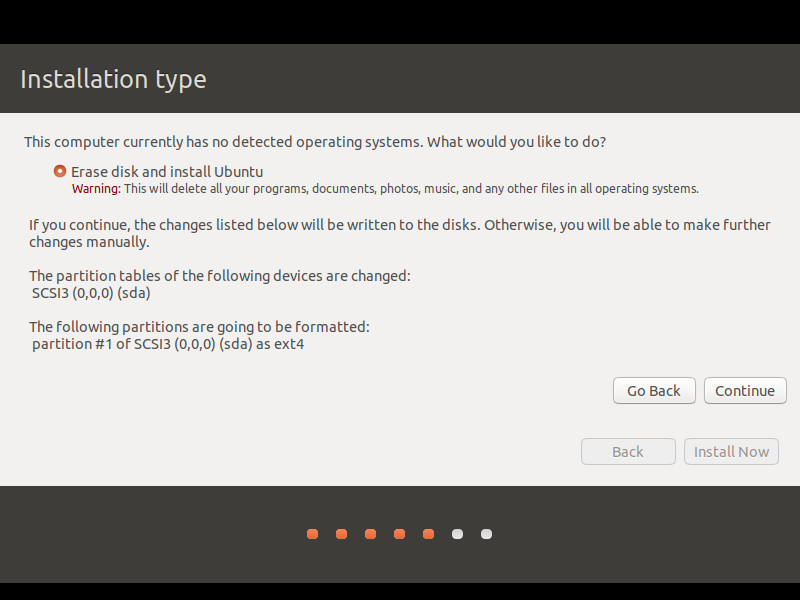Click the Installation type heading
Viewport: 800px width, 600px height.
113,79
